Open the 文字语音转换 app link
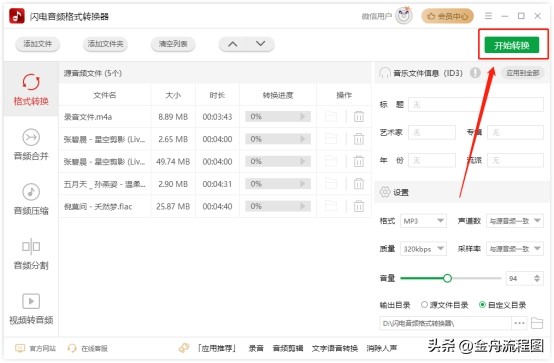 [335, 349]
